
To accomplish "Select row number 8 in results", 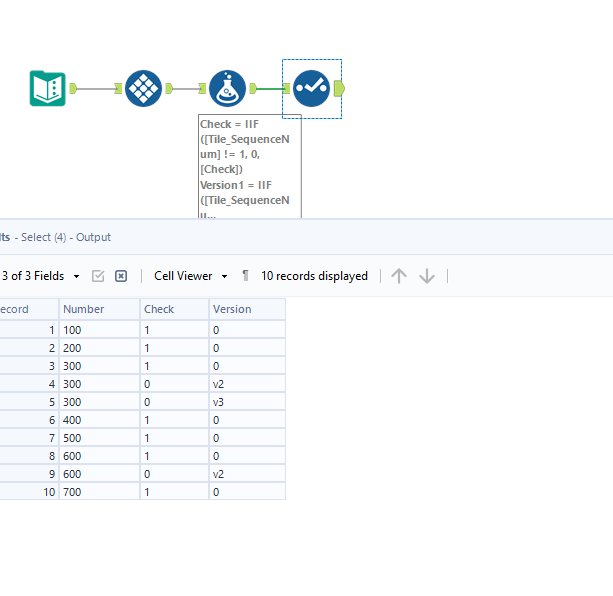I will pyautogui.click(x=29, y=456).
